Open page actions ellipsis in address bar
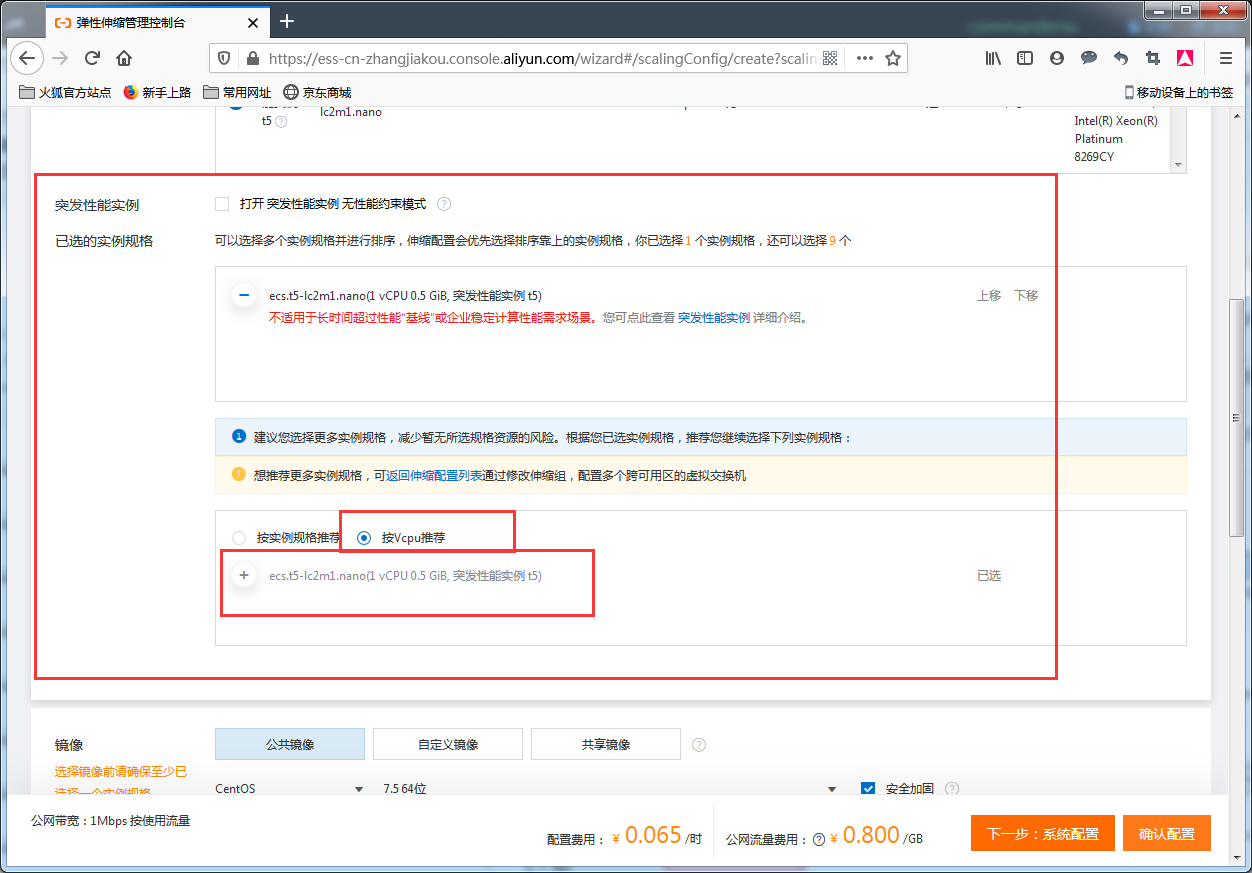1252x873 pixels. tap(865, 58)
